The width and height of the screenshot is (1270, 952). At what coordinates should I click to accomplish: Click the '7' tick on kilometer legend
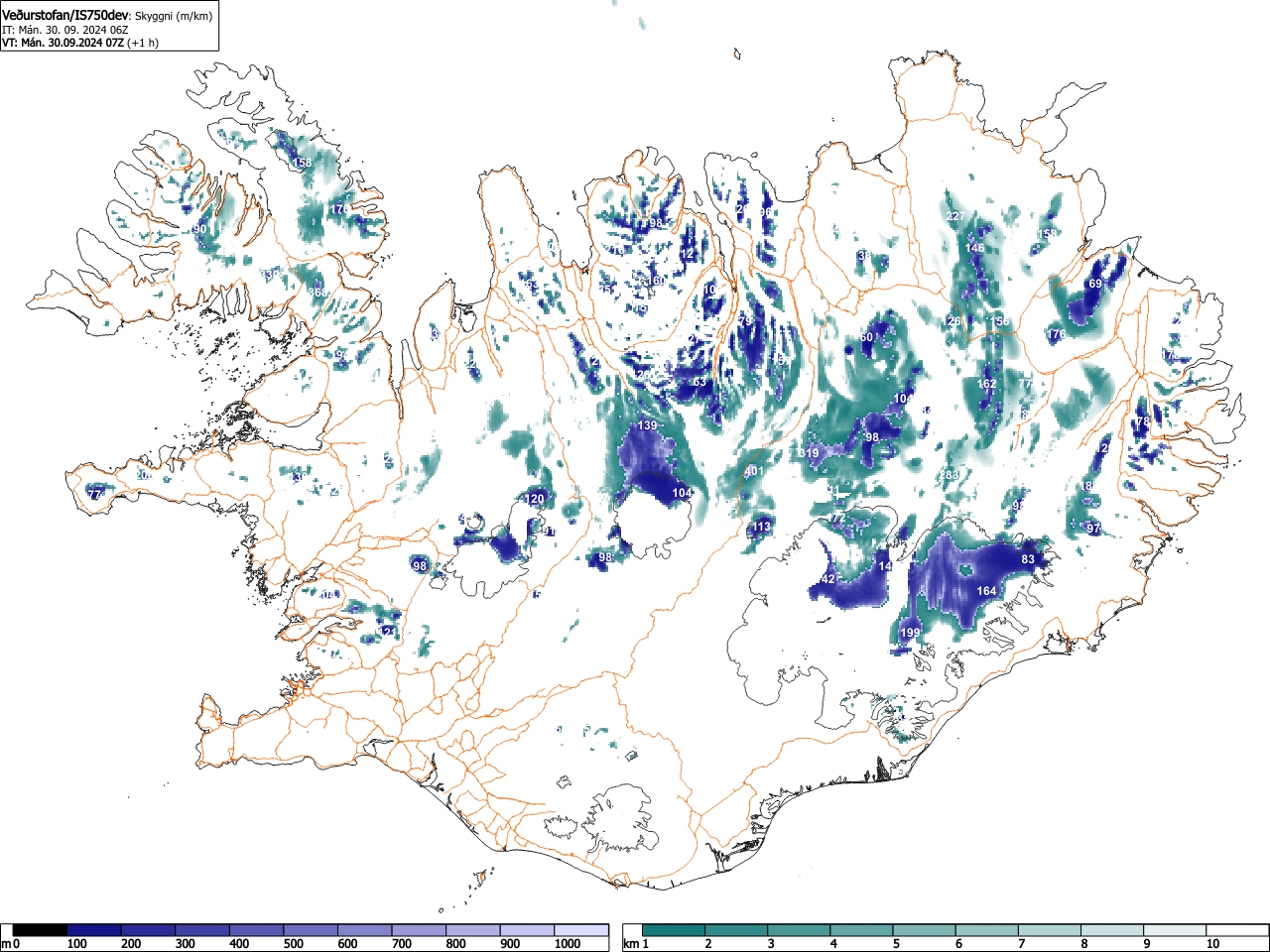[1022, 944]
